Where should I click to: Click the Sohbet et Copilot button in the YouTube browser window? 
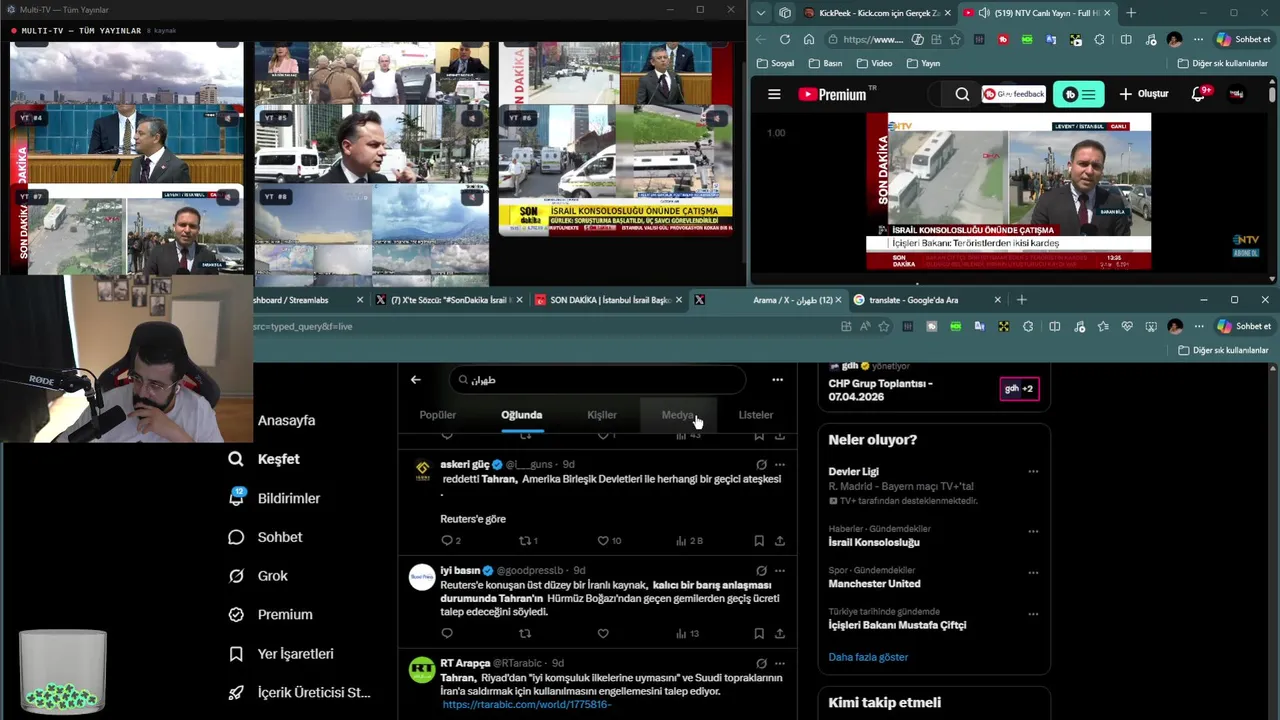coord(1243,40)
